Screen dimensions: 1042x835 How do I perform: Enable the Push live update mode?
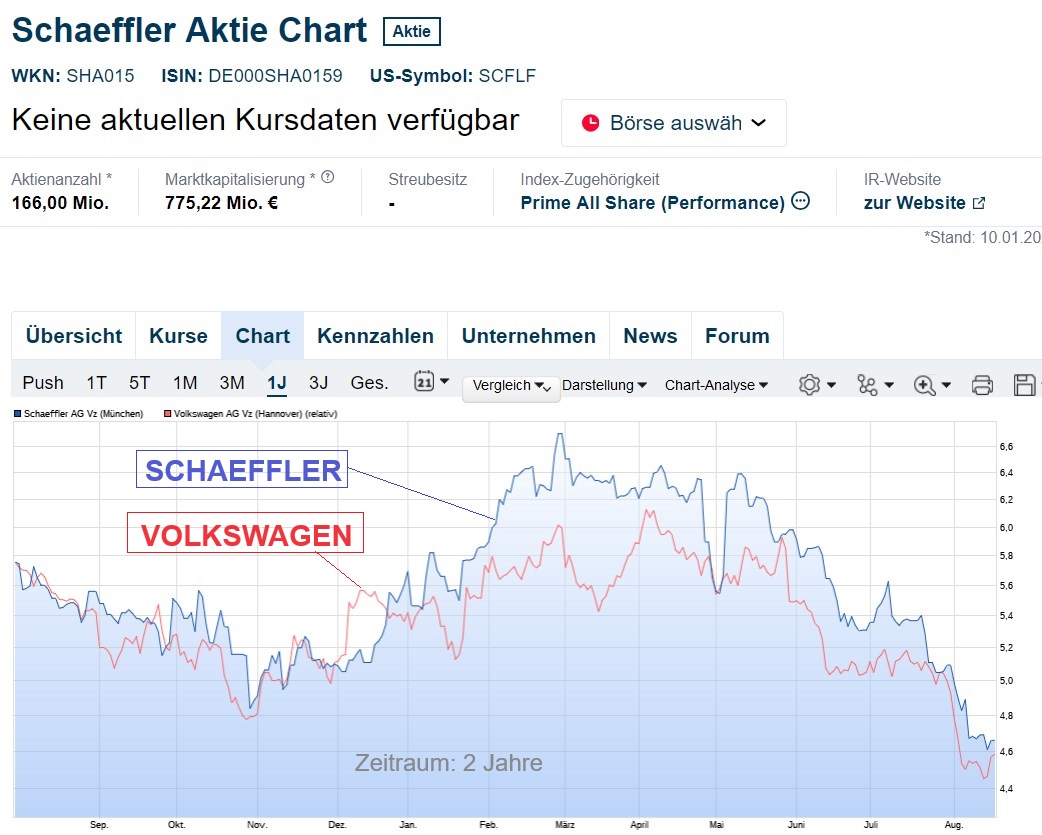(43, 382)
